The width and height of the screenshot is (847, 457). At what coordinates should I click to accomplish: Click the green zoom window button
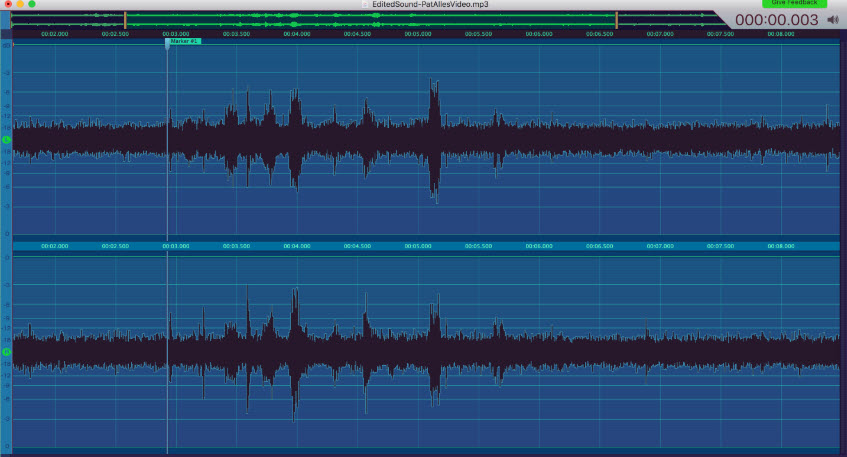pos(32,4)
